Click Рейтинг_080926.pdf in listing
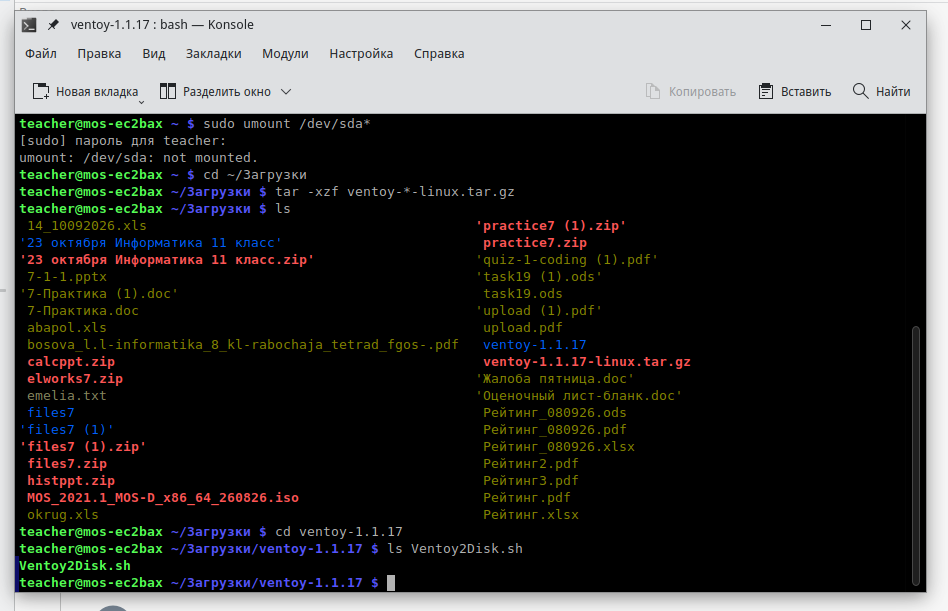This screenshot has height=611, width=948. click(x=554, y=430)
